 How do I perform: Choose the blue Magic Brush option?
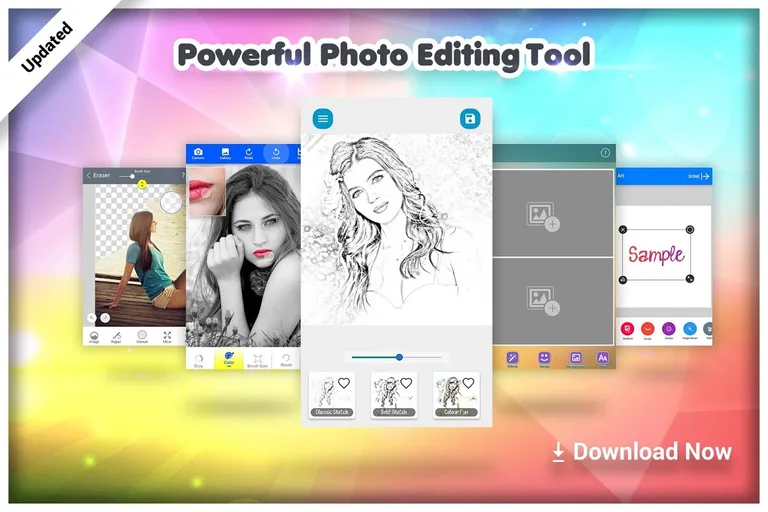point(690,330)
